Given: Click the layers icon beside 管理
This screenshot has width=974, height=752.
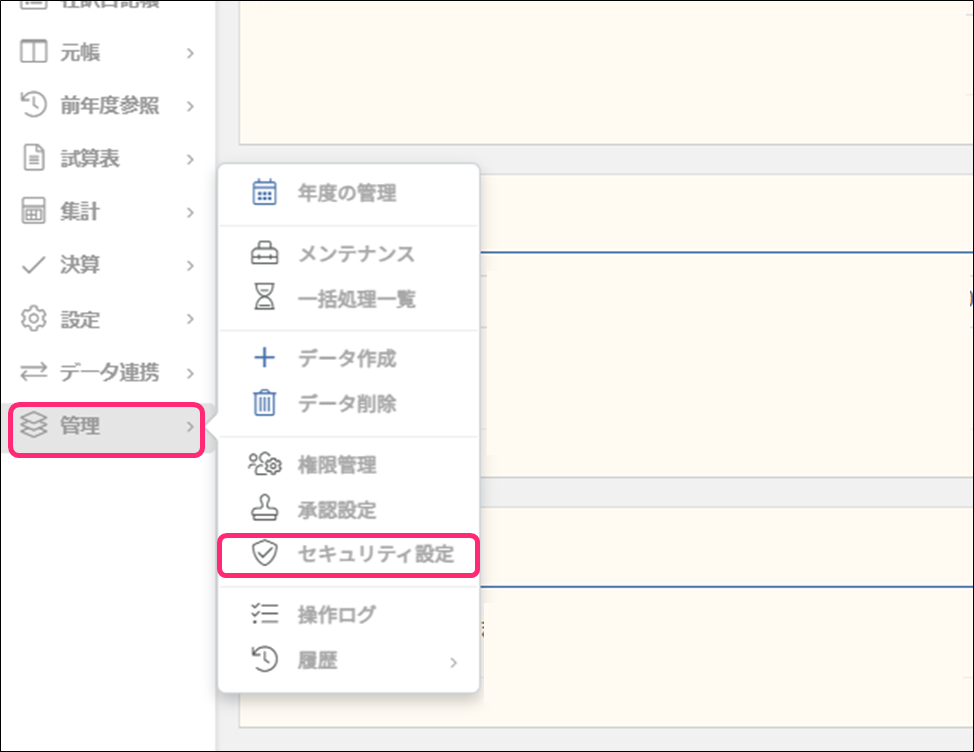Looking at the screenshot, I should click(x=34, y=427).
